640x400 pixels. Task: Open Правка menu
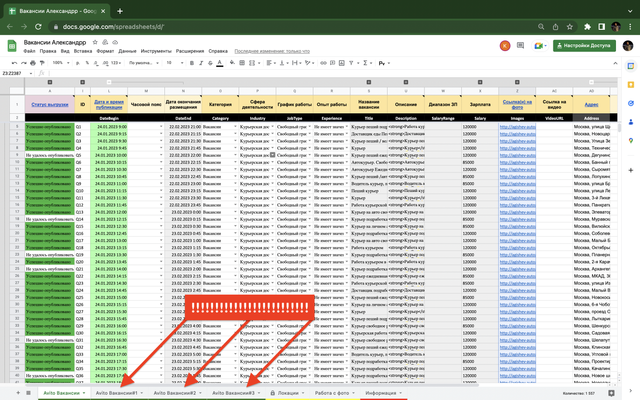coord(48,51)
